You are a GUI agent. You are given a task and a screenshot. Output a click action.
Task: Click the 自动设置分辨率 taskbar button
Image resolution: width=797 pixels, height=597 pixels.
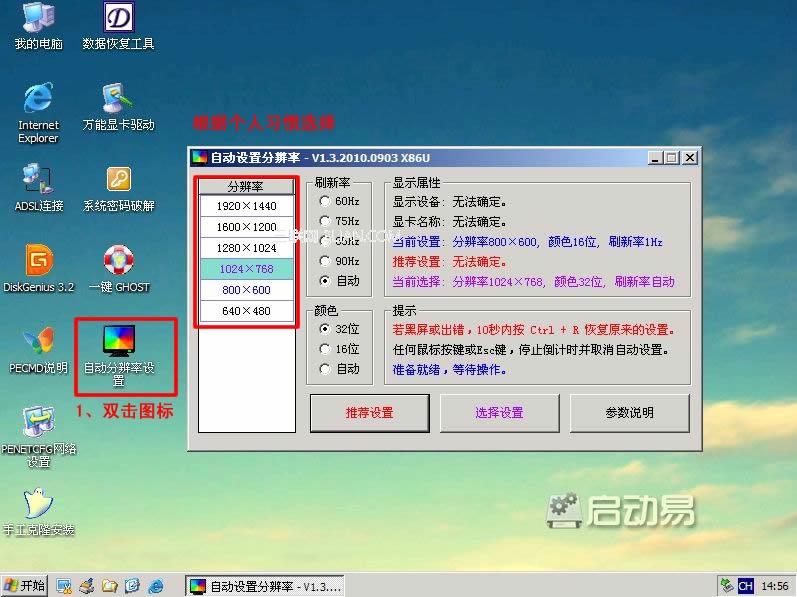pos(264,586)
